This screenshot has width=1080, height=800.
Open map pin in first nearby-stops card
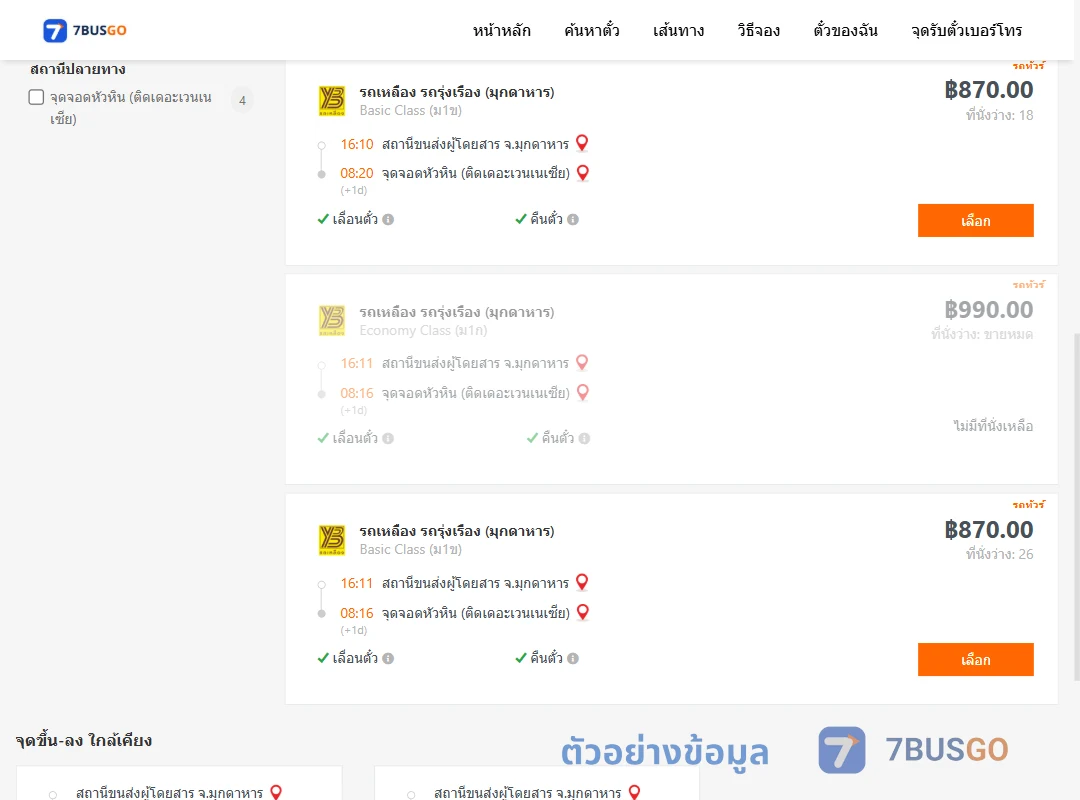(x=276, y=792)
